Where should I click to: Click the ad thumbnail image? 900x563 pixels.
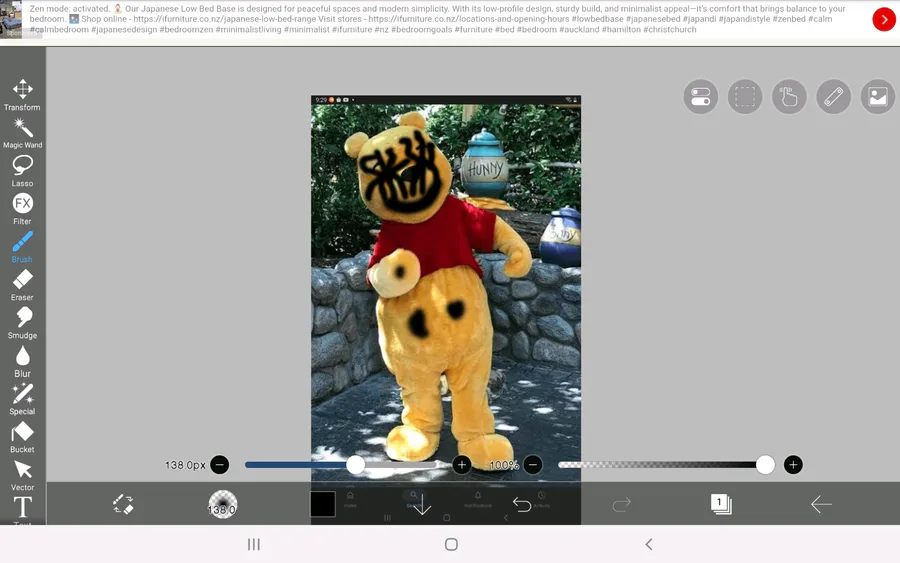[11, 20]
